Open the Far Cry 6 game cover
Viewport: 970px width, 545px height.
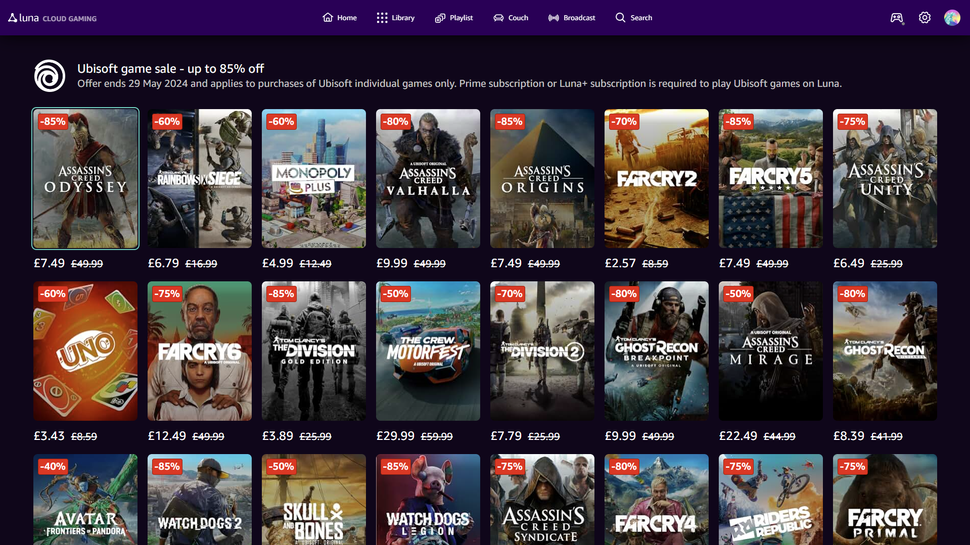200,351
